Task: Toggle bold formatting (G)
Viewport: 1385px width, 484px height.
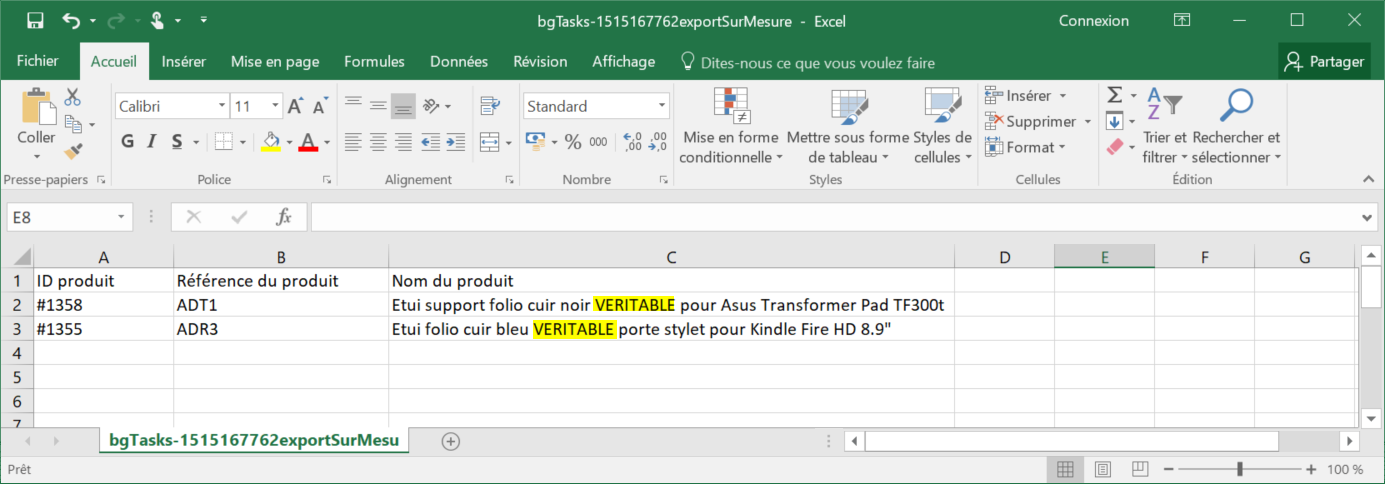Action: (127, 141)
